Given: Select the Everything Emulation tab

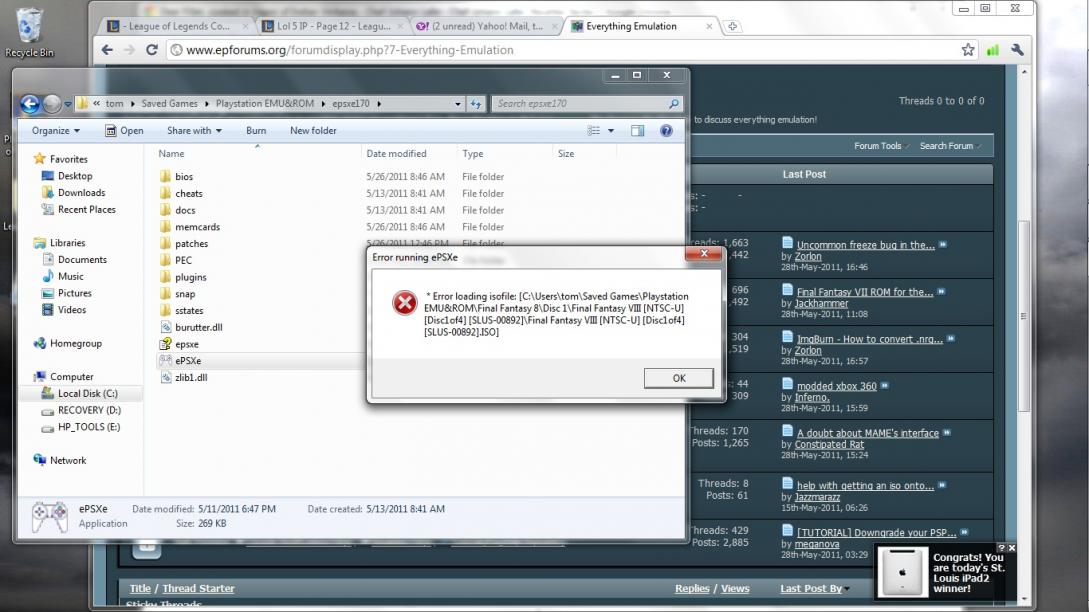Looking at the screenshot, I should point(640,26).
